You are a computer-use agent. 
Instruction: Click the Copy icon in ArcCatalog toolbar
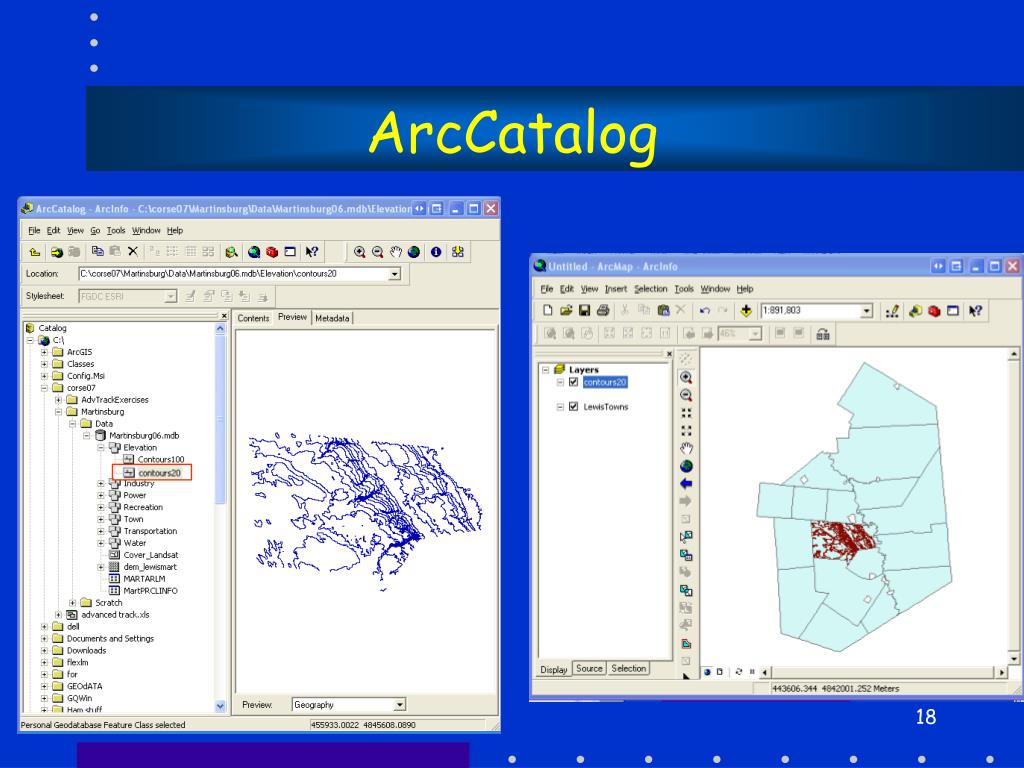point(97,251)
